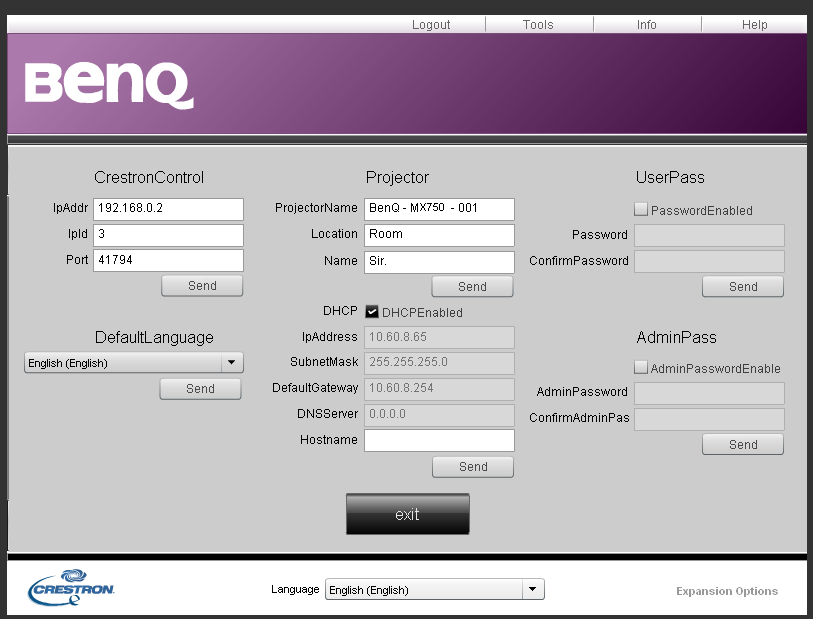813x619 pixels.
Task: Click the UserPass section heading
Action: 670,177
